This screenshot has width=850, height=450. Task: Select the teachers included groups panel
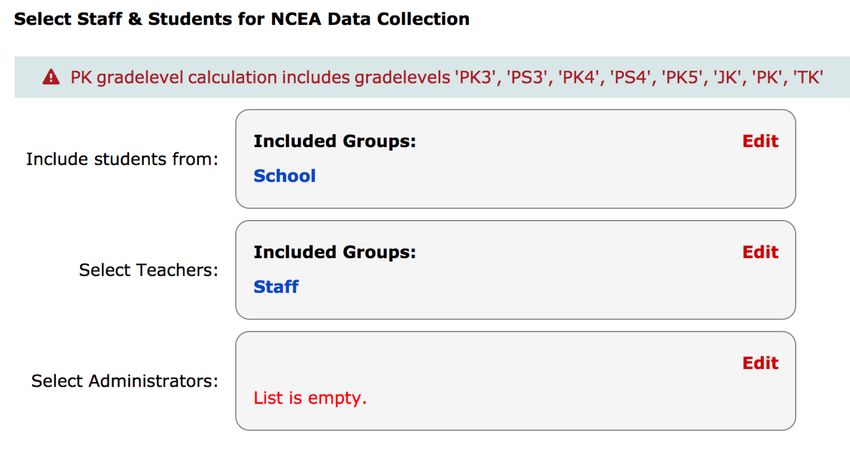(515, 270)
